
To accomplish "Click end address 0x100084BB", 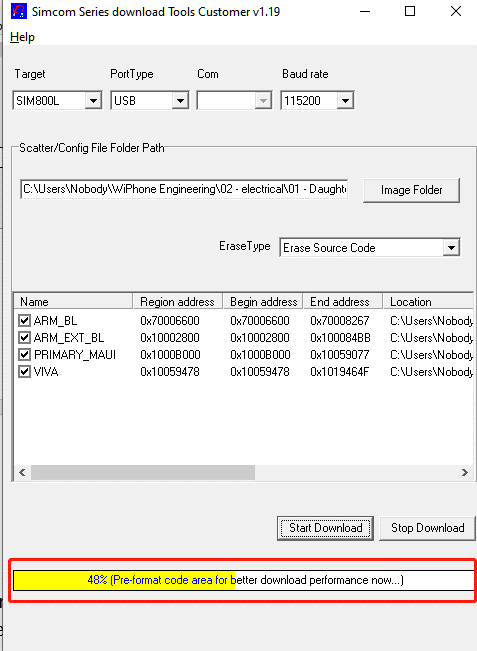I will [x=340, y=338].
